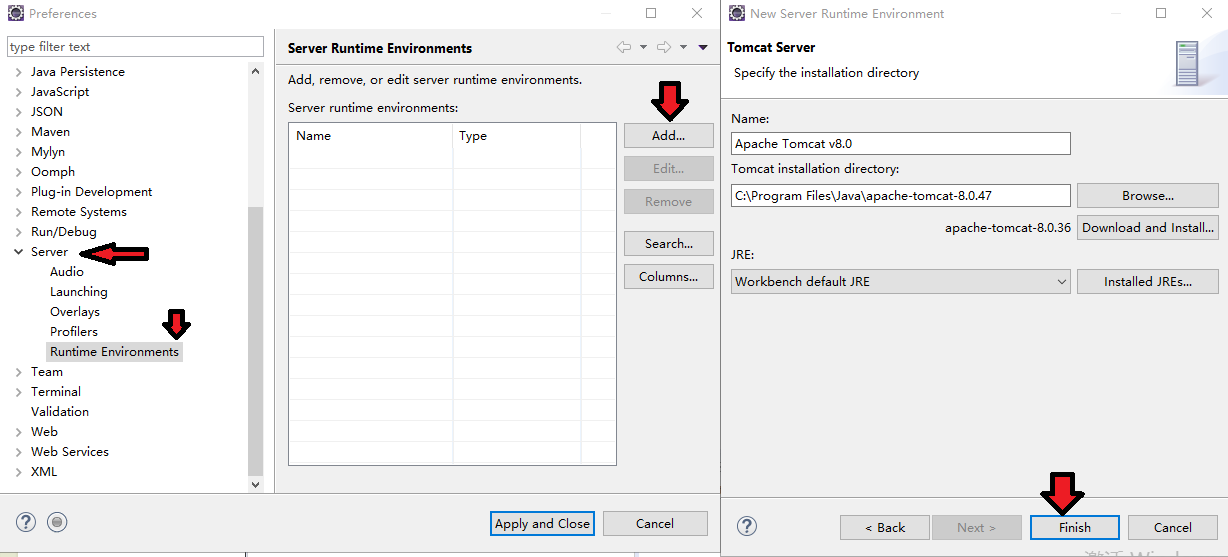Click Apply and Close
1228x557 pixels.
543,523
